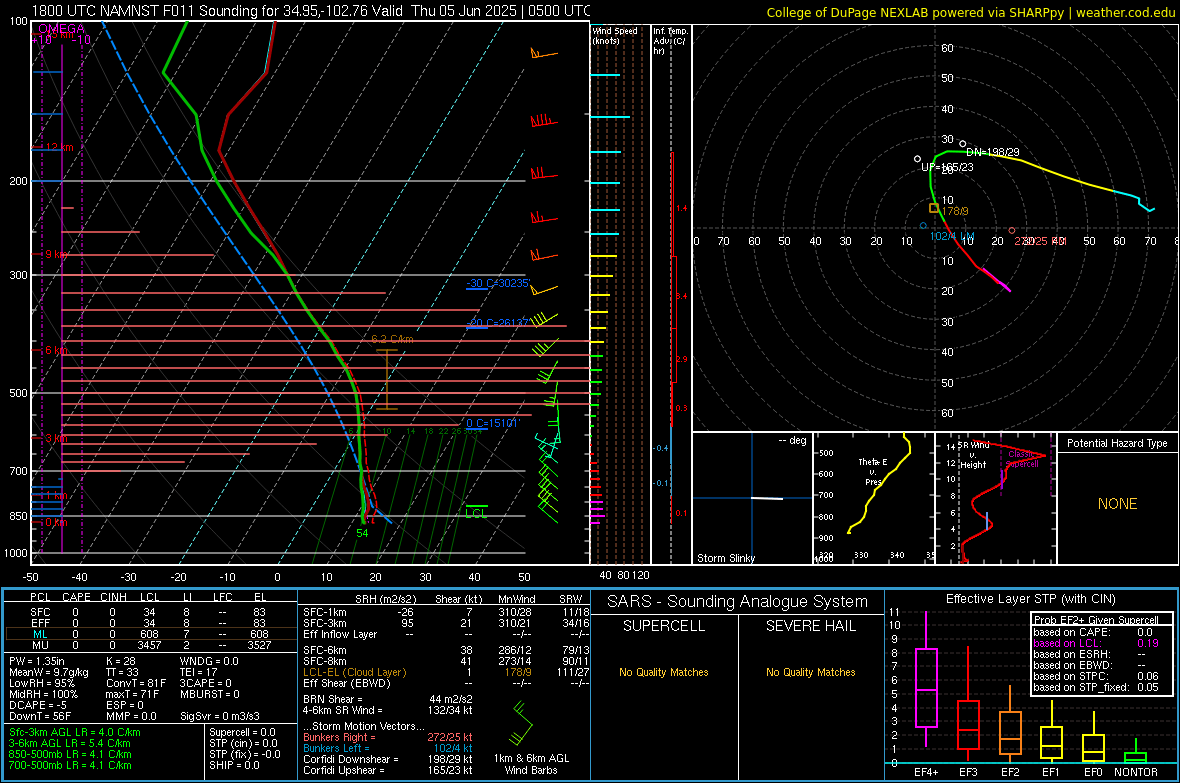Click the SARS - Sounding Analogue System header
The image size is (1180, 783).
(x=738, y=602)
